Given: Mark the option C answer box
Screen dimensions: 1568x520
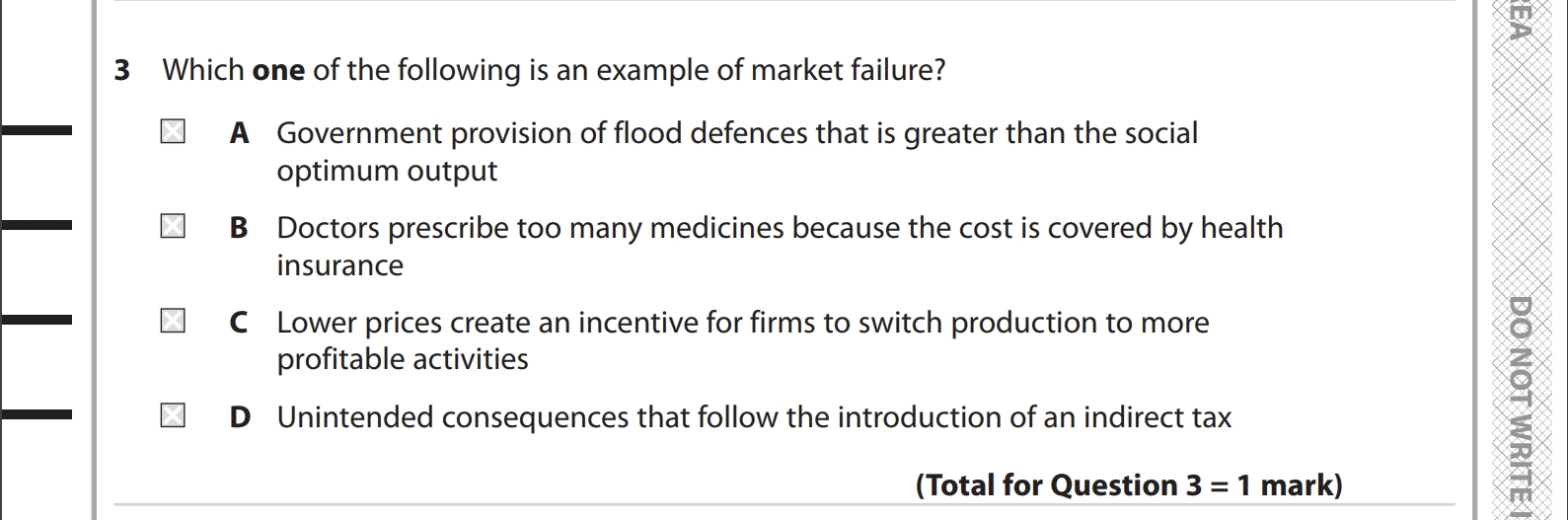Looking at the screenshot, I should pyautogui.click(x=173, y=322).
